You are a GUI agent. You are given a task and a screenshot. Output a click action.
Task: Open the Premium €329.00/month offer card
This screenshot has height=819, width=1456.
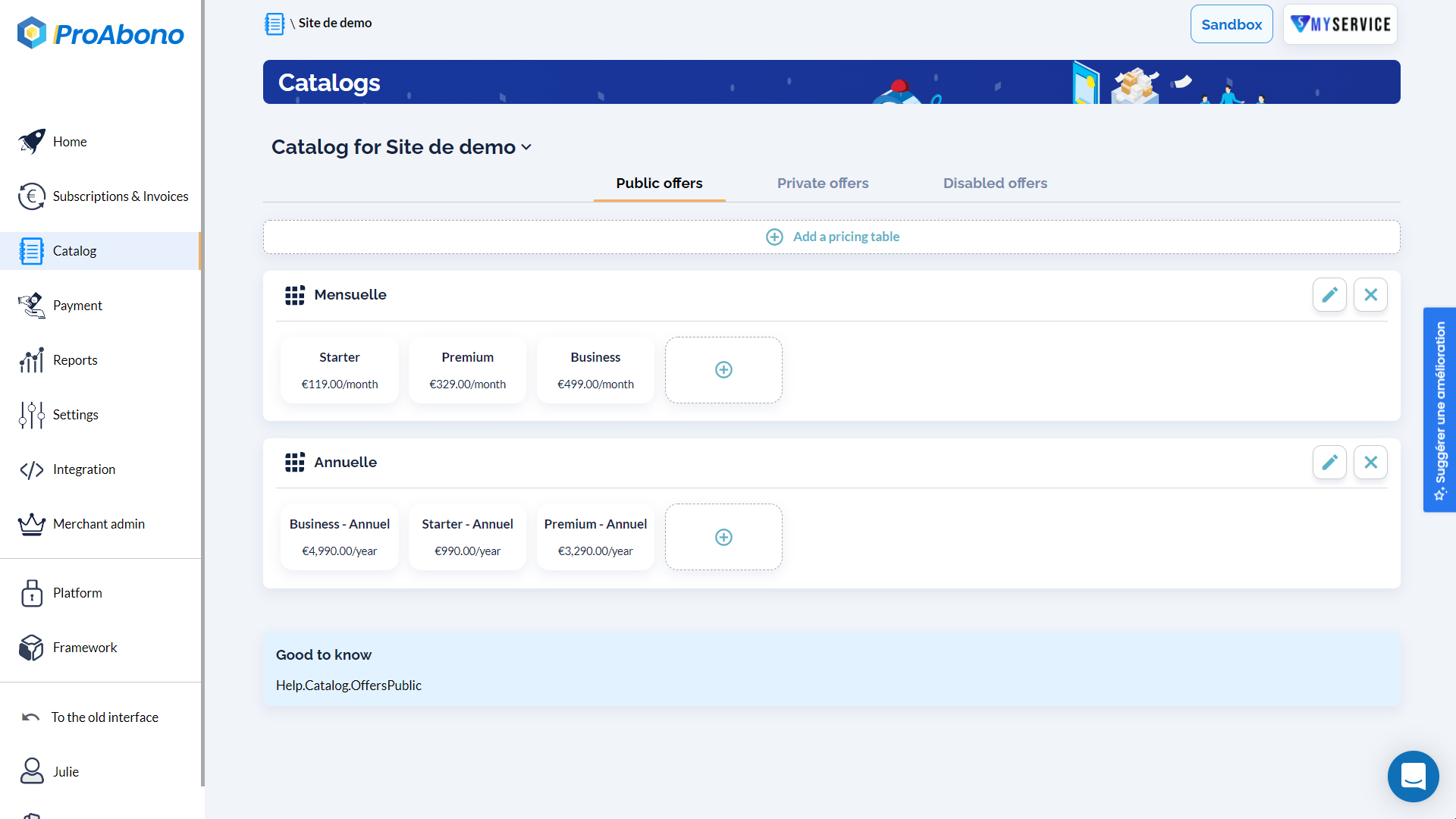467,370
